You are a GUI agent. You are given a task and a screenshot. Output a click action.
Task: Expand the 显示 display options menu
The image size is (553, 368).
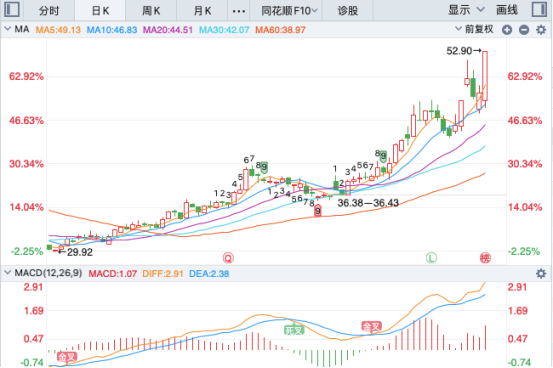pos(466,10)
